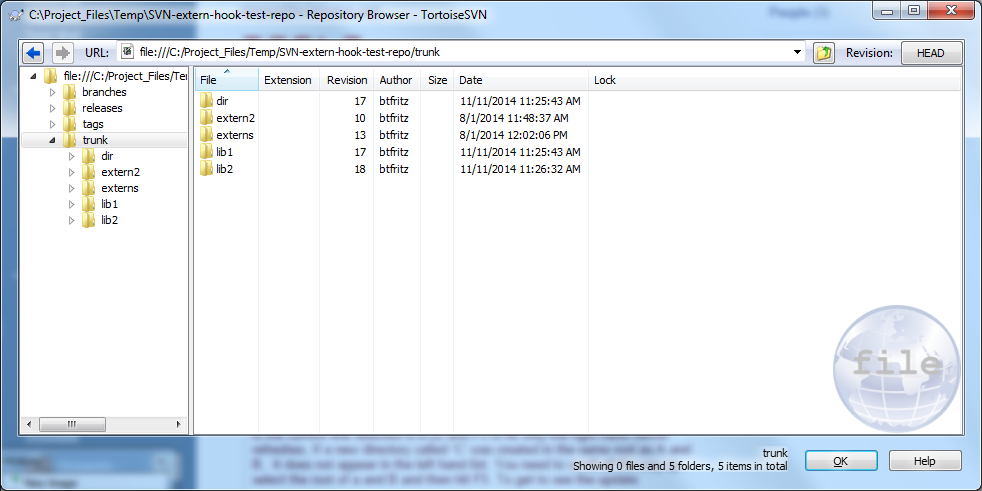
Task: Sort by Date column header
Action: (x=521, y=80)
